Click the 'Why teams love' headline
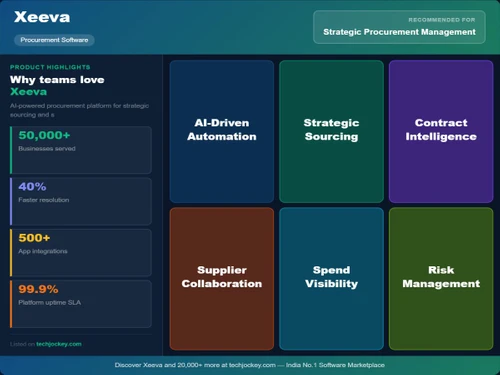The width and height of the screenshot is (500, 375). pyautogui.click(x=57, y=80)
